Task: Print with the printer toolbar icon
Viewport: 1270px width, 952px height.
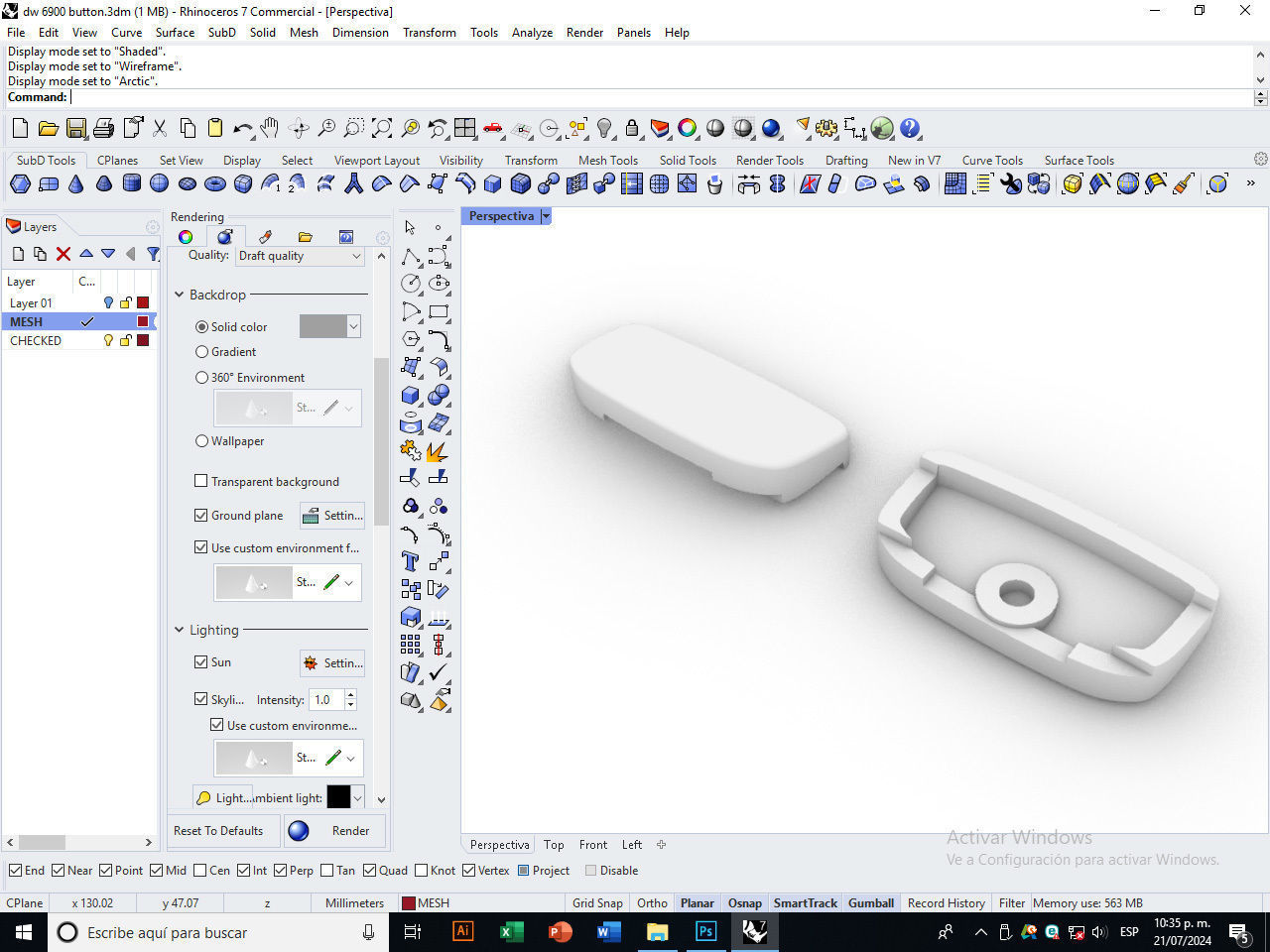Action: (x=104, y=128)
